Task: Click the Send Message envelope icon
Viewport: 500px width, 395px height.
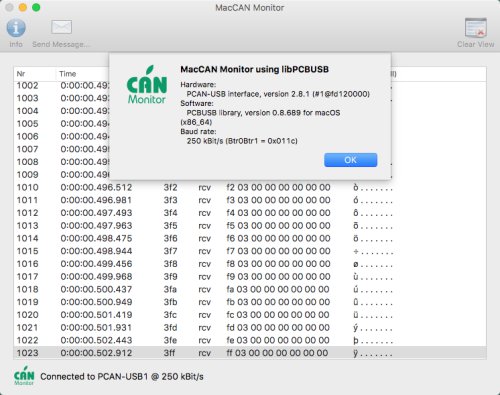Action: 61,27
